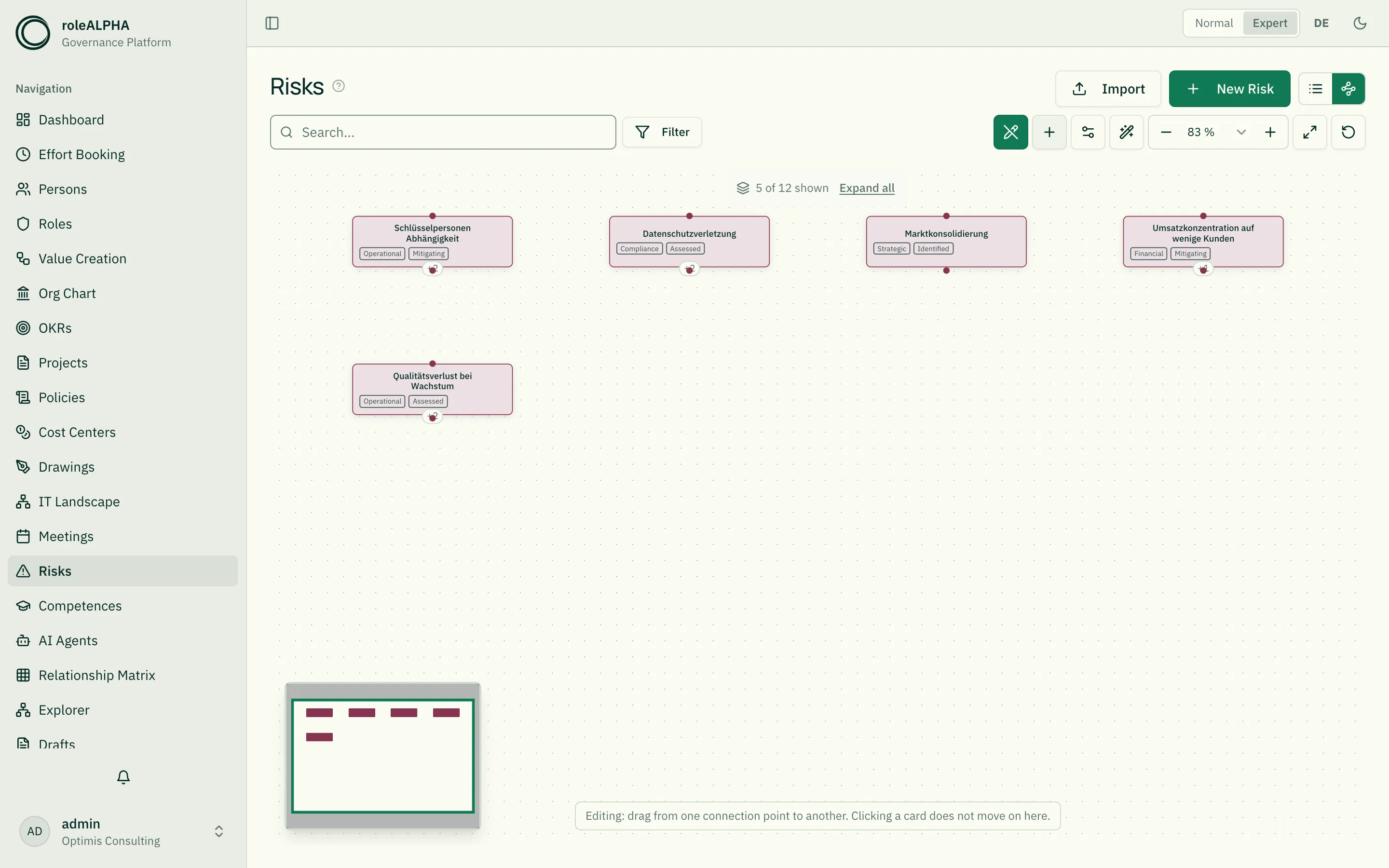The height and width of the screenshot is (868, 1389).
Task: Switch to graph view
Action: (x=1348, y=88)
